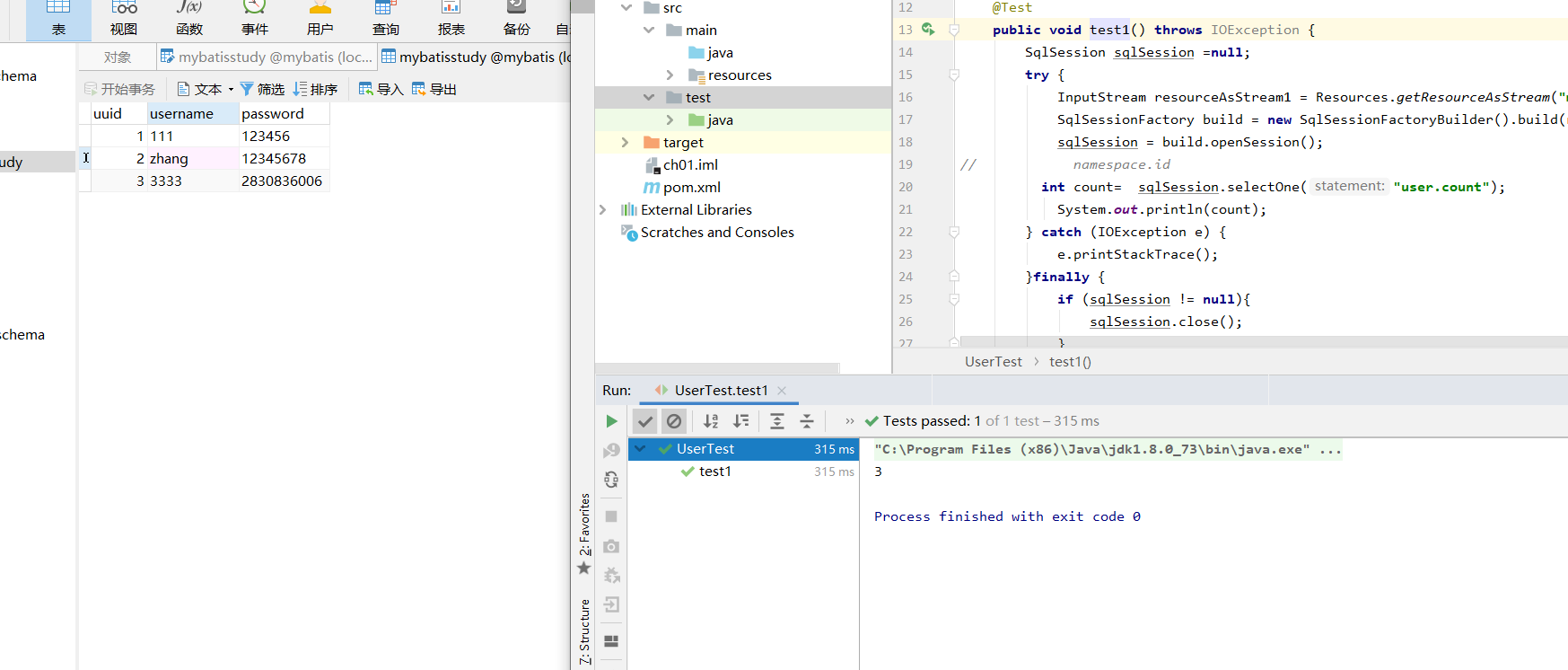Select the ch01.iml file
Viewport: 1568px width, 670px height.
pyautogui.click(x=681, y=164)
